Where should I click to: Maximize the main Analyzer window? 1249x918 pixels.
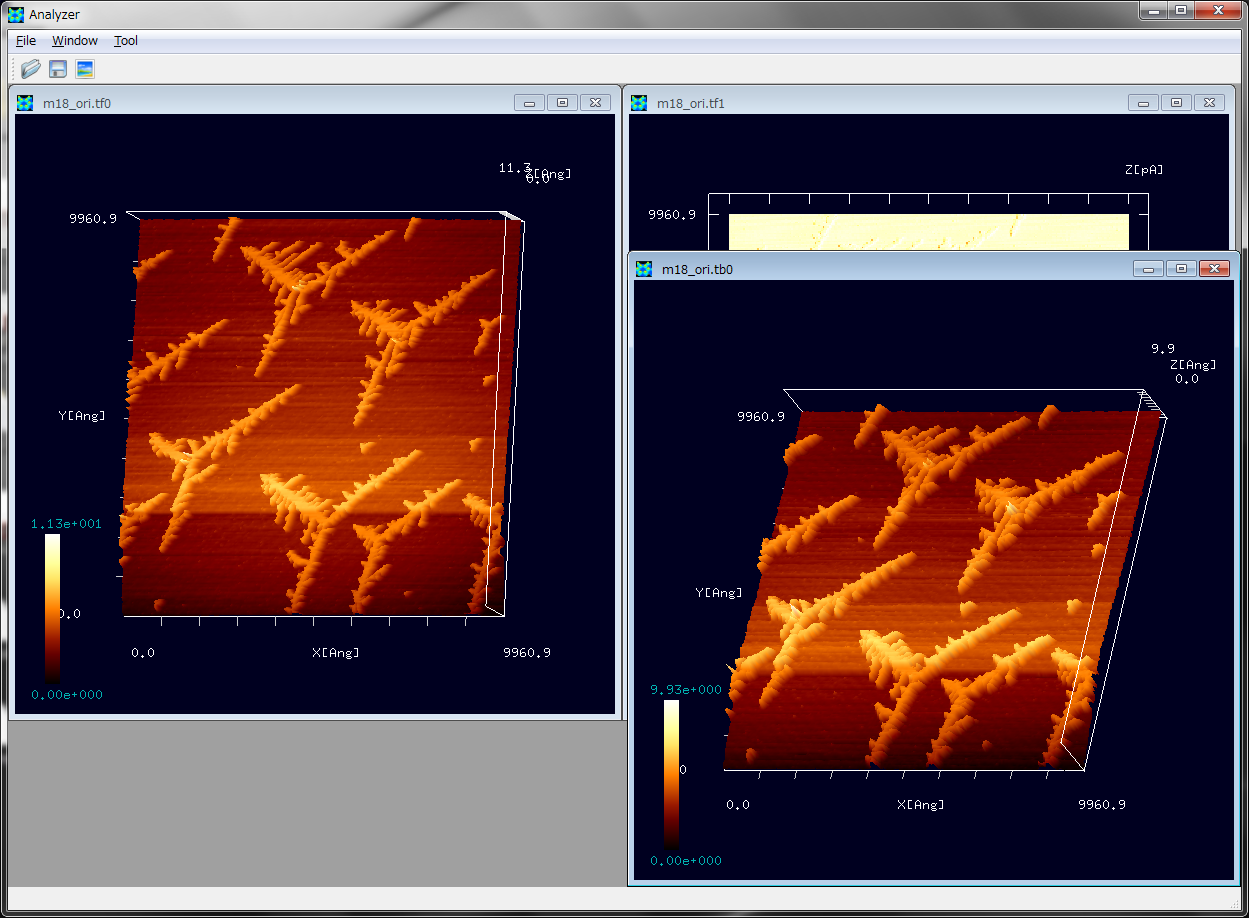point(1181,10)
